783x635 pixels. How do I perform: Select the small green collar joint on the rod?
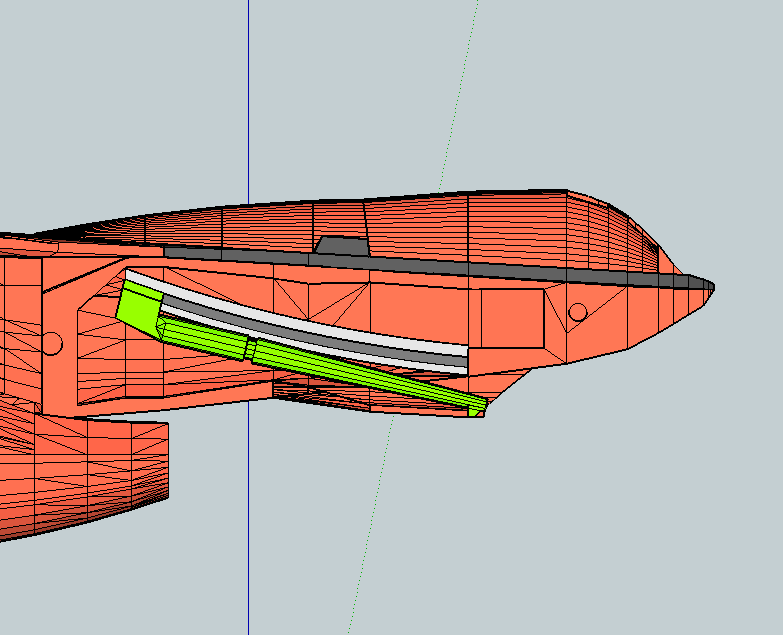pos(250,348)
